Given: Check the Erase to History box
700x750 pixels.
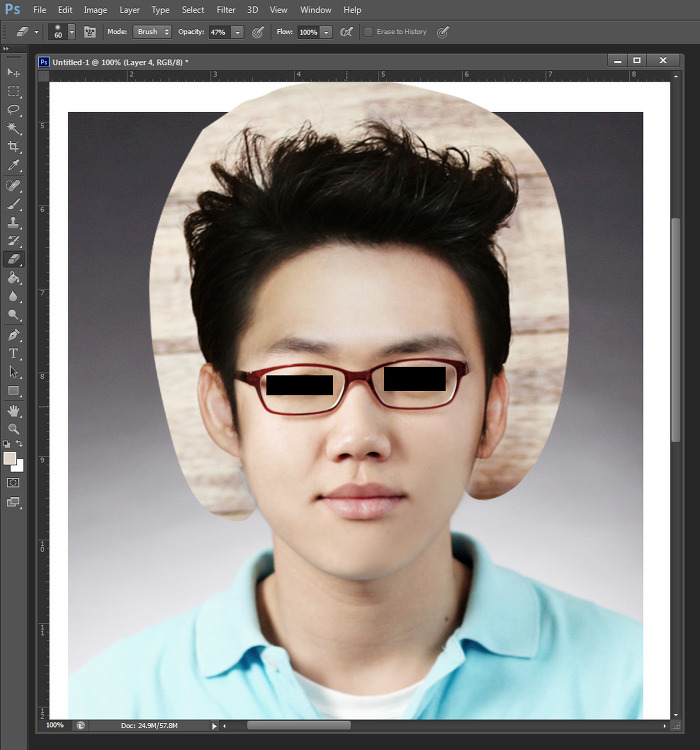Looking at the screenshot, I should point(368,32).
